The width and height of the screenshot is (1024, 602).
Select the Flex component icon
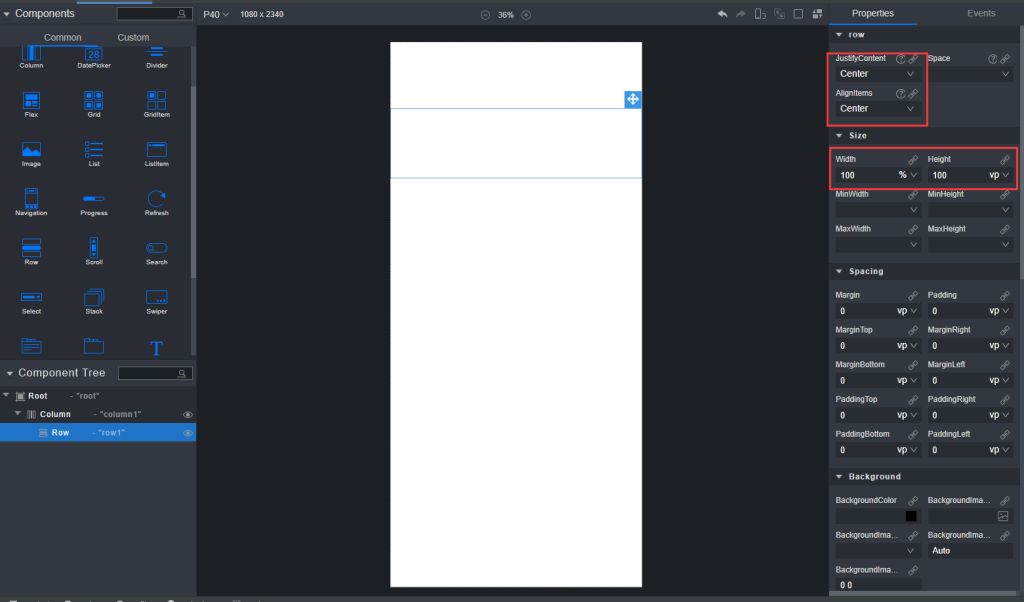[31, 101]
